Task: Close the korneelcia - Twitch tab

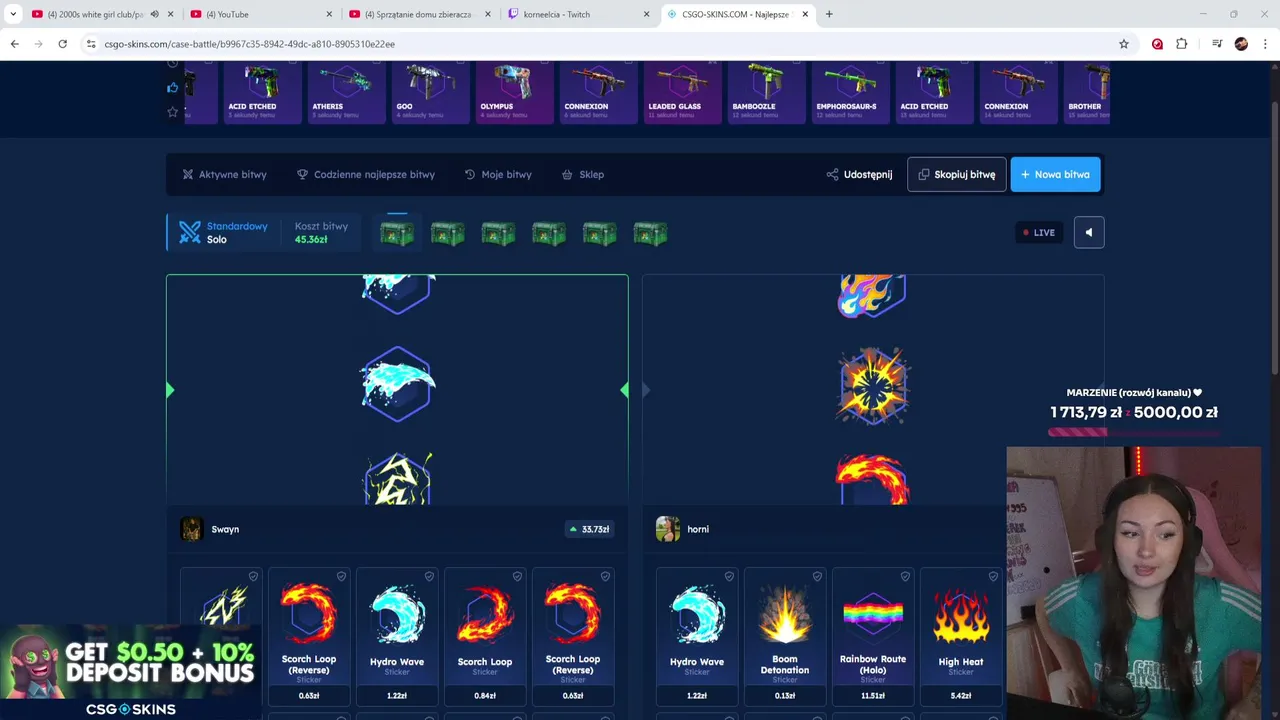Action: pos(646,14)
